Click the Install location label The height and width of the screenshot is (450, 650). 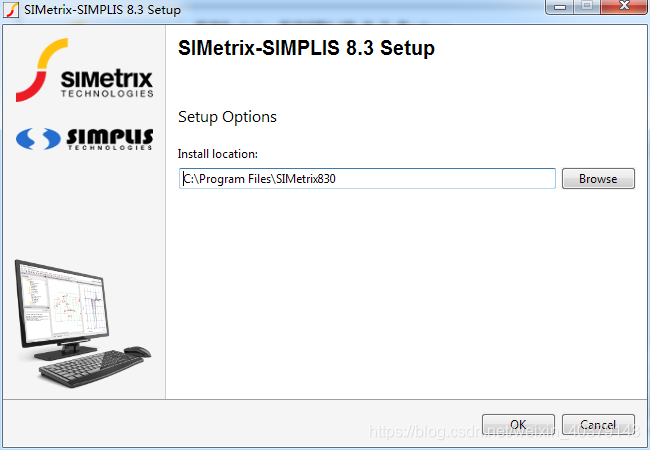218,154
